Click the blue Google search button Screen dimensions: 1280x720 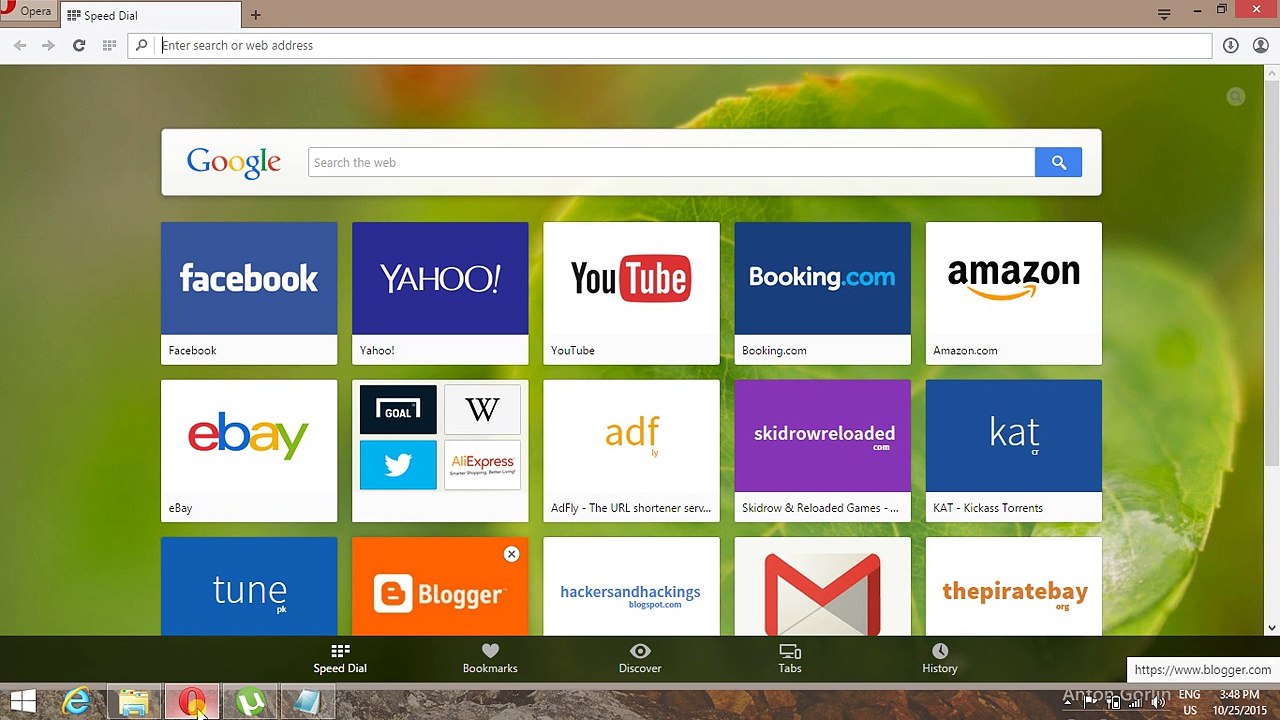point(1059,162)
